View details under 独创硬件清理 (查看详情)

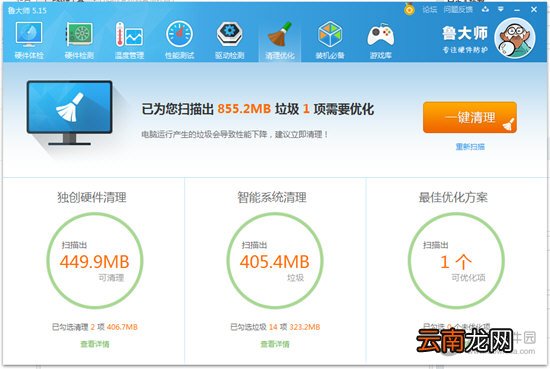pyautogui.click(x=95, y=344)
